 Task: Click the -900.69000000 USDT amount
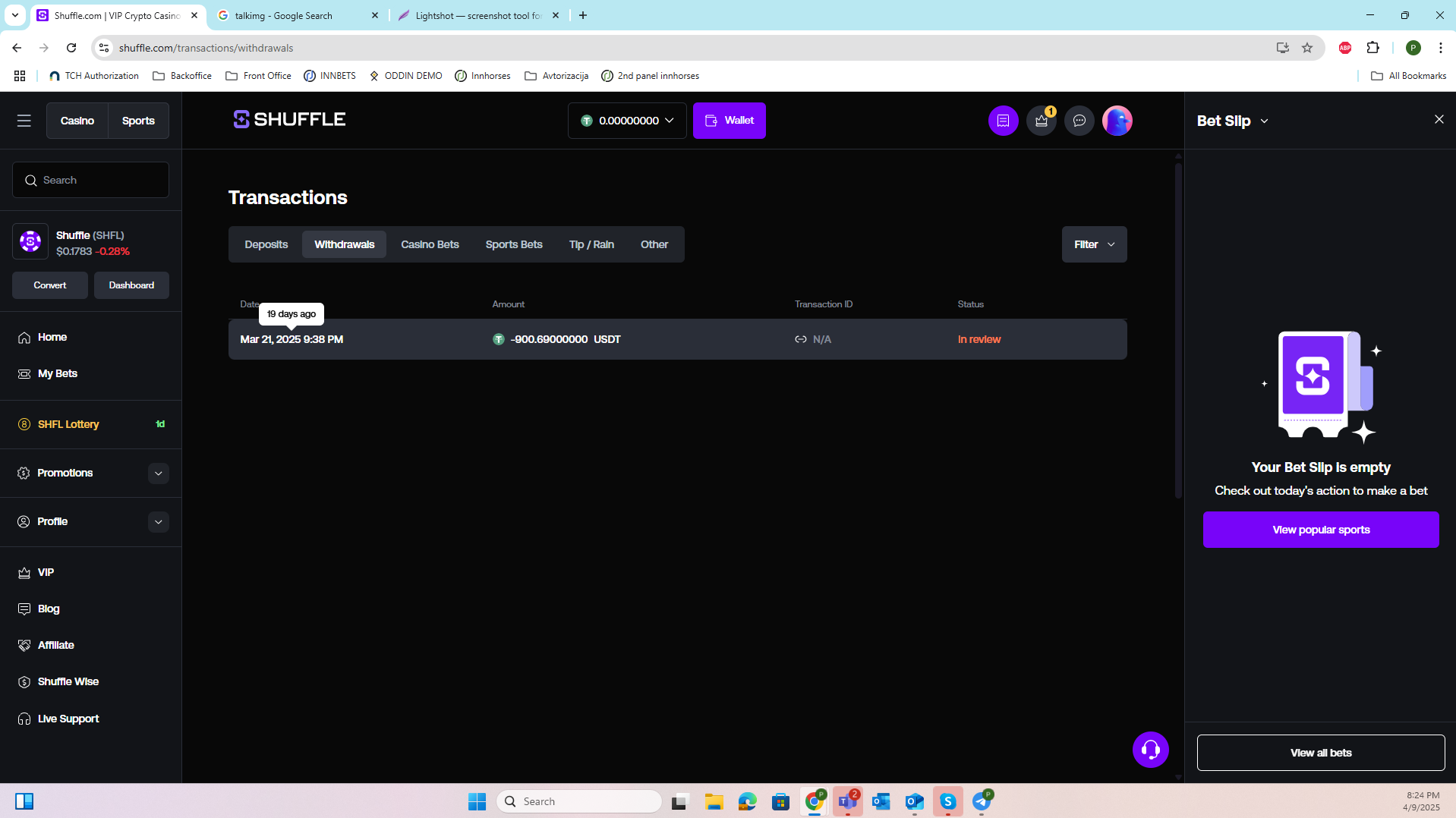566,339
